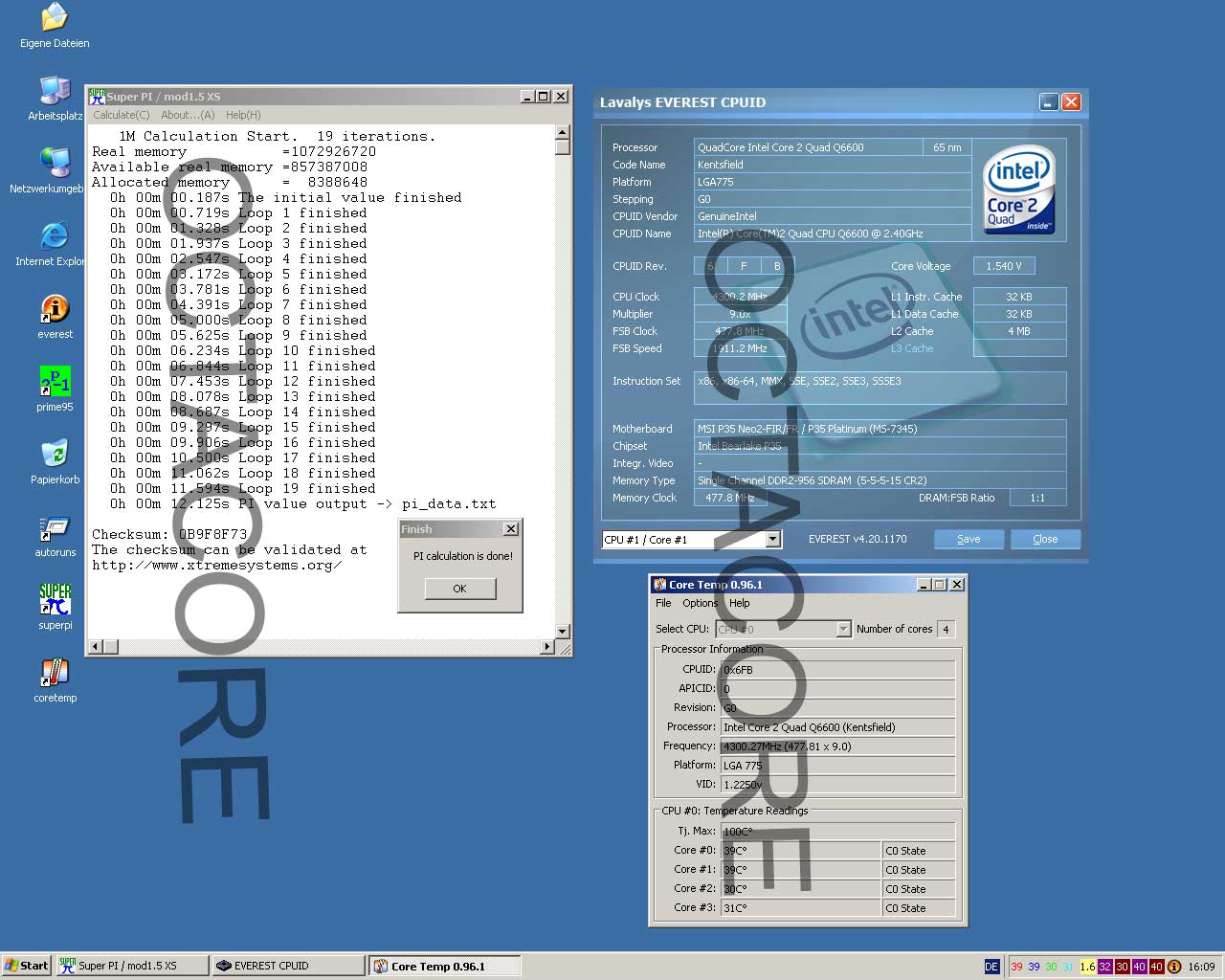This screenshot has width=1225, height=980.
Task: Click the Super PI title bar icon
Action: pyautogui.click(x=97, y=96)
